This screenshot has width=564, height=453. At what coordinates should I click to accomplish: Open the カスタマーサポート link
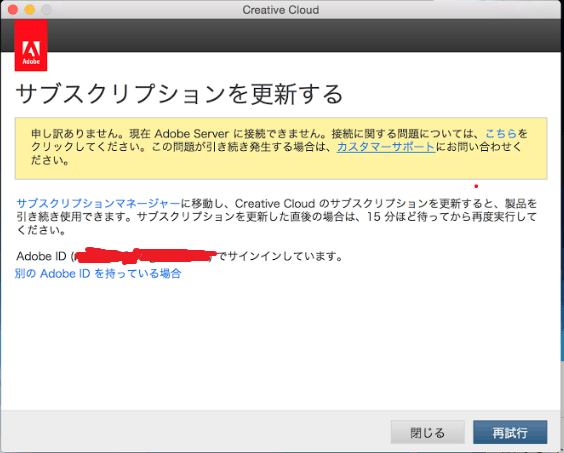[386, 147]
